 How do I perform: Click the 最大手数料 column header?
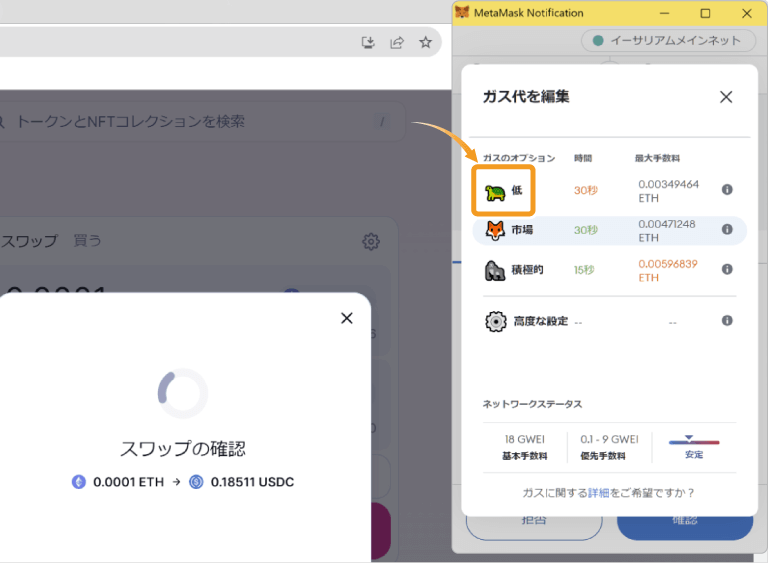click(x=657, y=158)
